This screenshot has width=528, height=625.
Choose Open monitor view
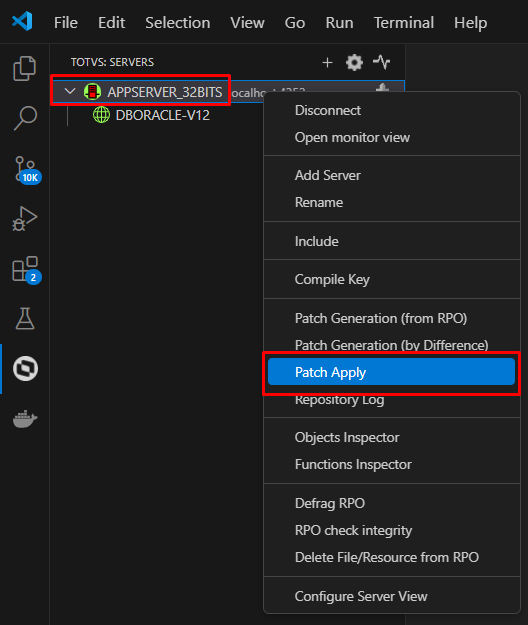click(392, 138)
